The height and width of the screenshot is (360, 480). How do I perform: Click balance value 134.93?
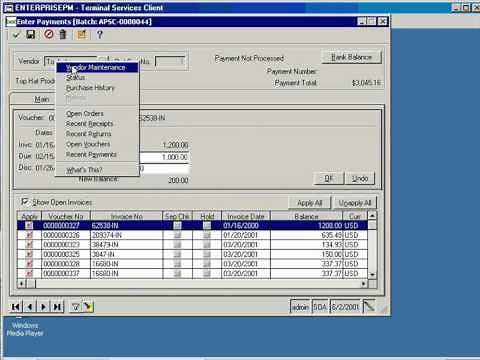[x=307, y=245]
